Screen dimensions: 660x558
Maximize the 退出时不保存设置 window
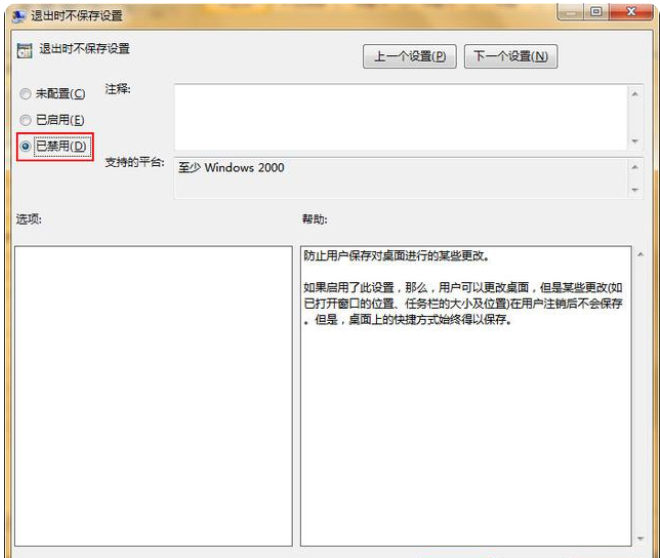click(597, 12)
